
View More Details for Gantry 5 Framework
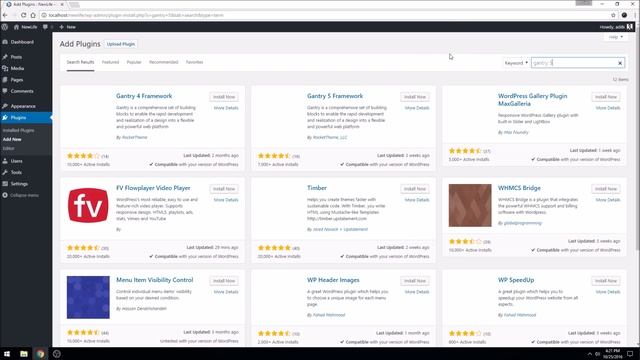click(x=417, y=108)
